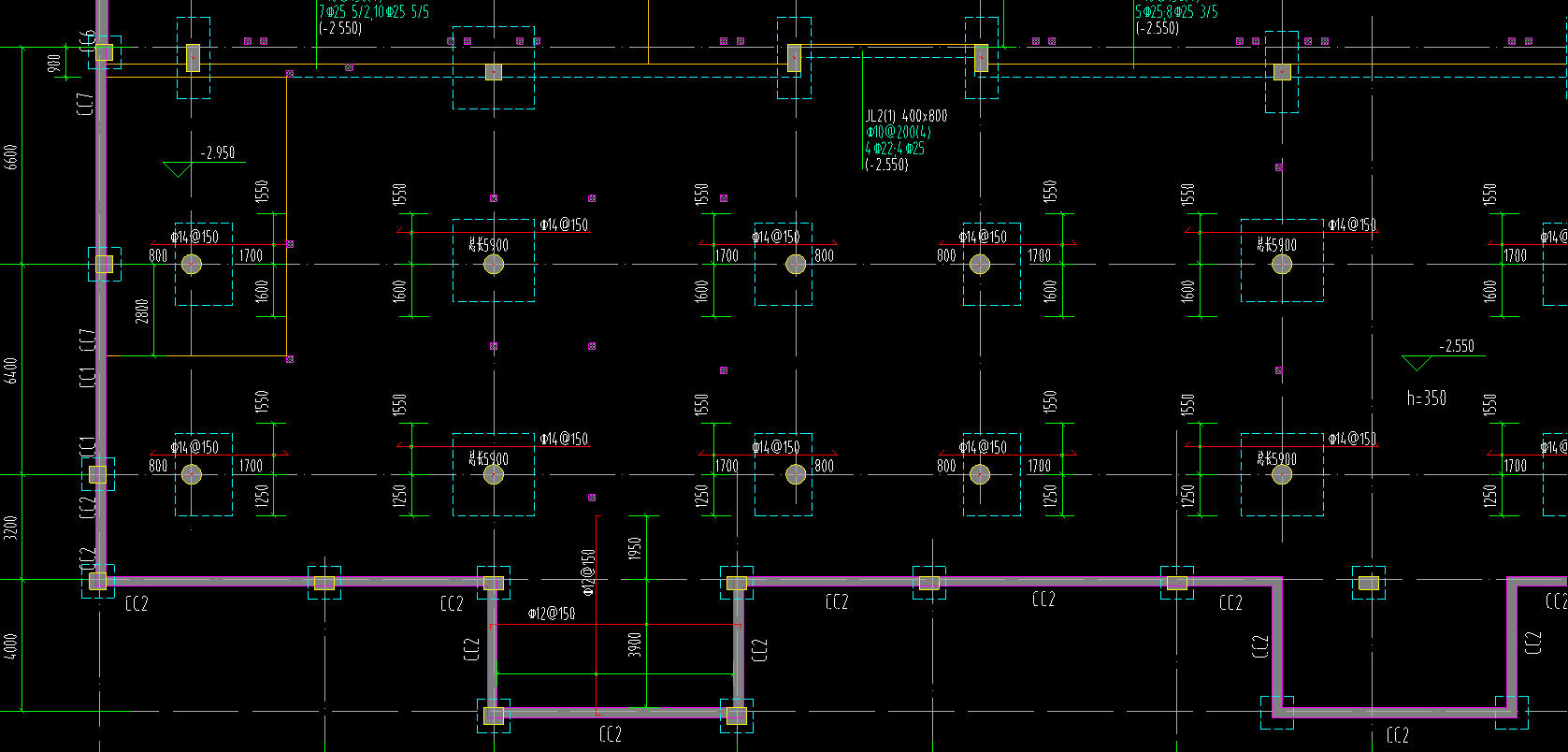Select the 7Φ25 5/2,10Φ25 5/5 annotation
This screenshot has height=752, width=1568.
tap(374, 12)
